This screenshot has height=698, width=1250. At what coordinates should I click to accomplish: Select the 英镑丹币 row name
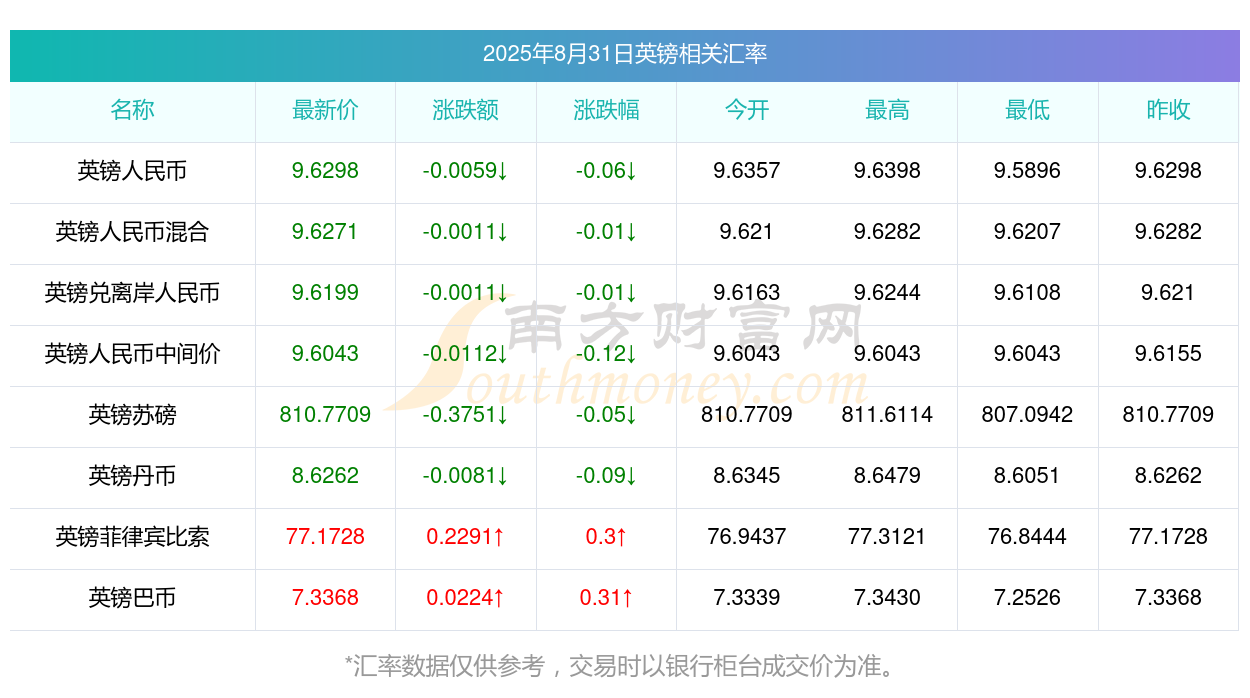132,476
